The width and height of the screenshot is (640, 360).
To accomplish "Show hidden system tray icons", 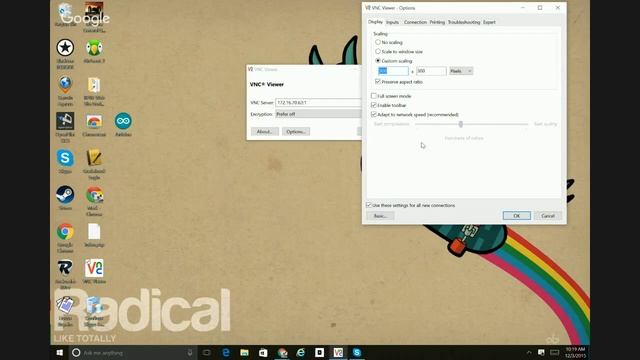I will 529,353.
